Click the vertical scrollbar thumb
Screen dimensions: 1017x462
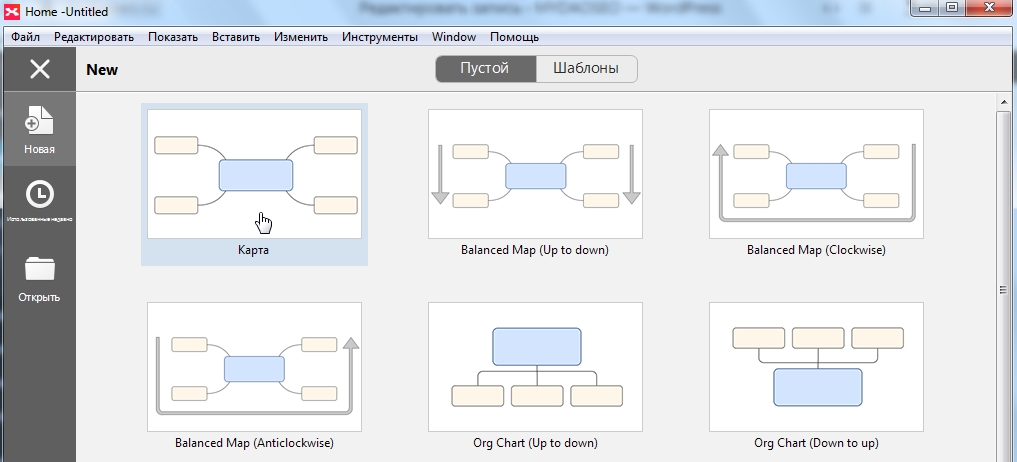(1003, 289)
